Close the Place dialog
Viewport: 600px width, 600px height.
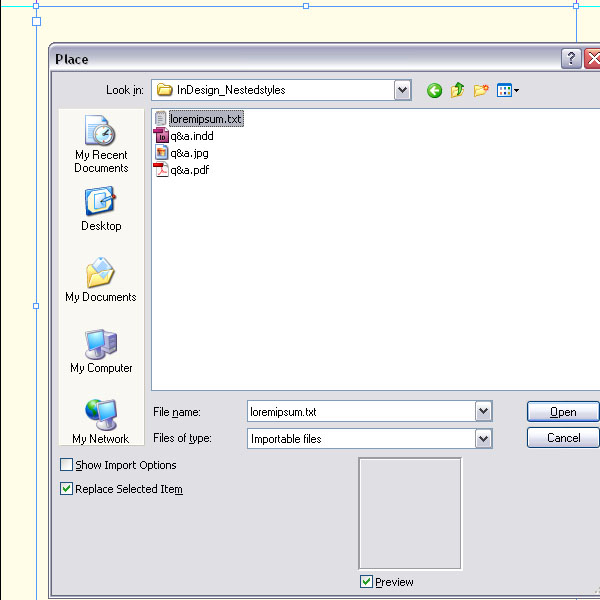click(592, 59)
